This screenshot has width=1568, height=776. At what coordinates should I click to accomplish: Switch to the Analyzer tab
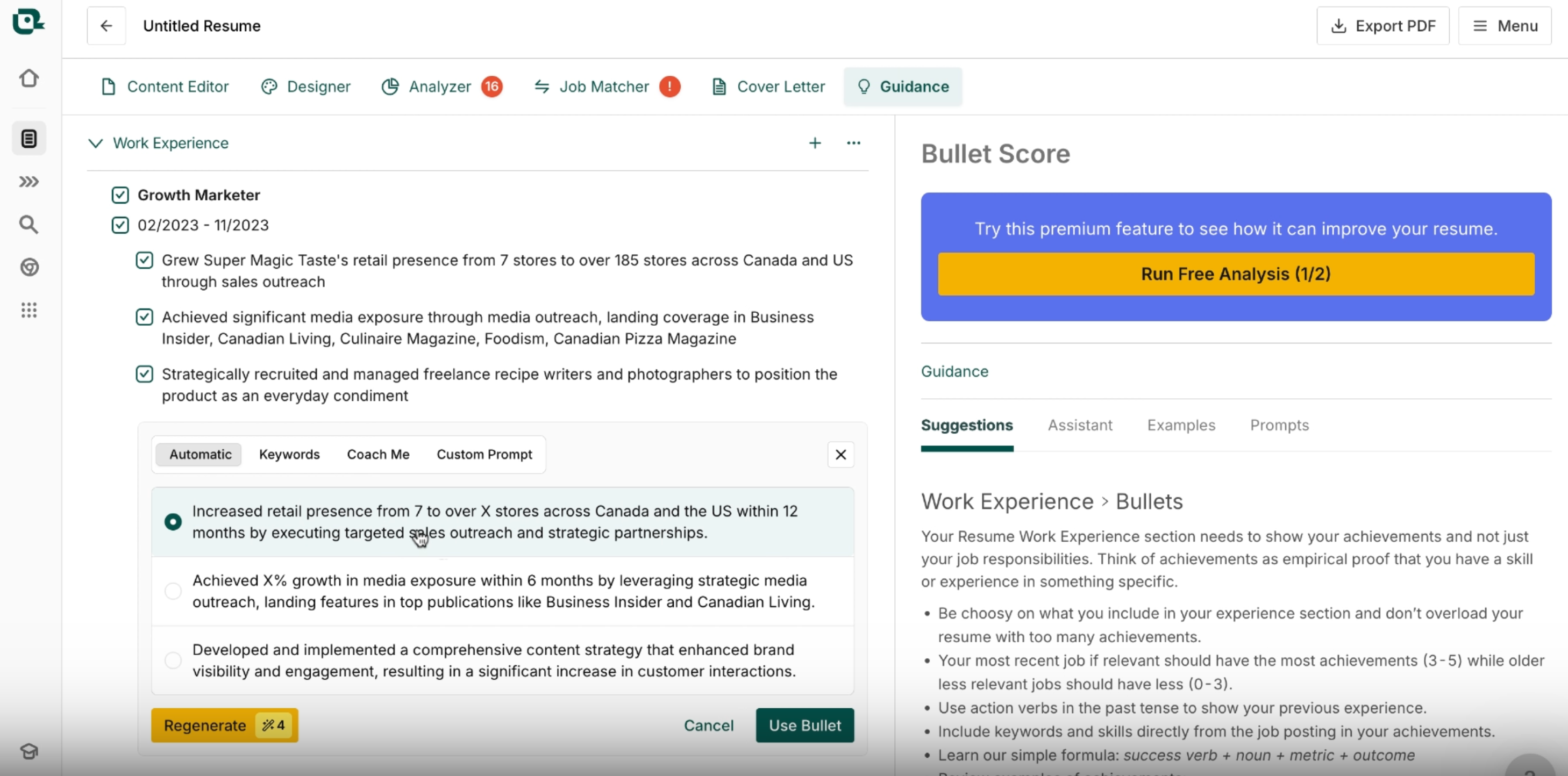pyautogui.click(x=440, y=87)
